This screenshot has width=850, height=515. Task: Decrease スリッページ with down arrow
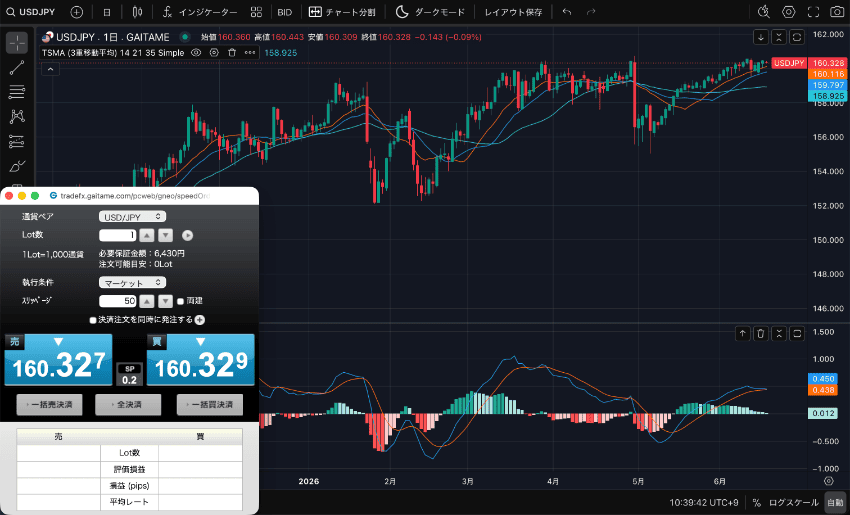click(165, 301)
